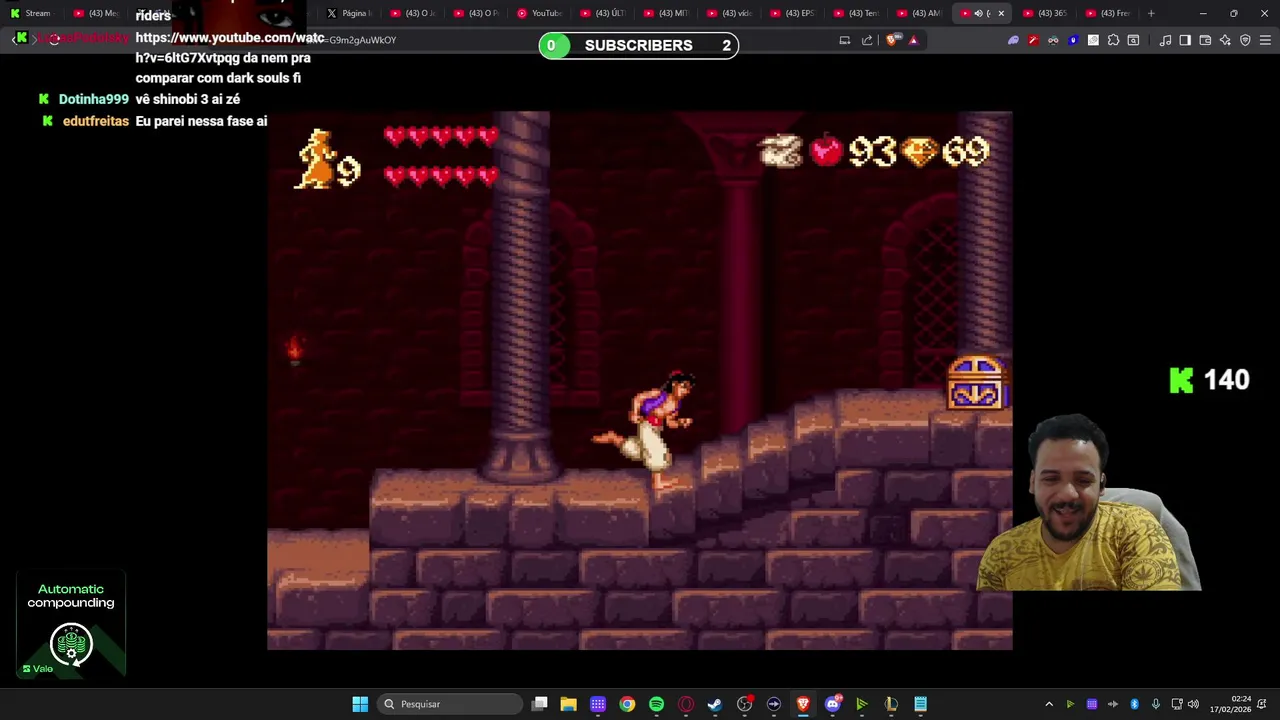Open the 'YouTube' music tab

(x=538, y=13)
